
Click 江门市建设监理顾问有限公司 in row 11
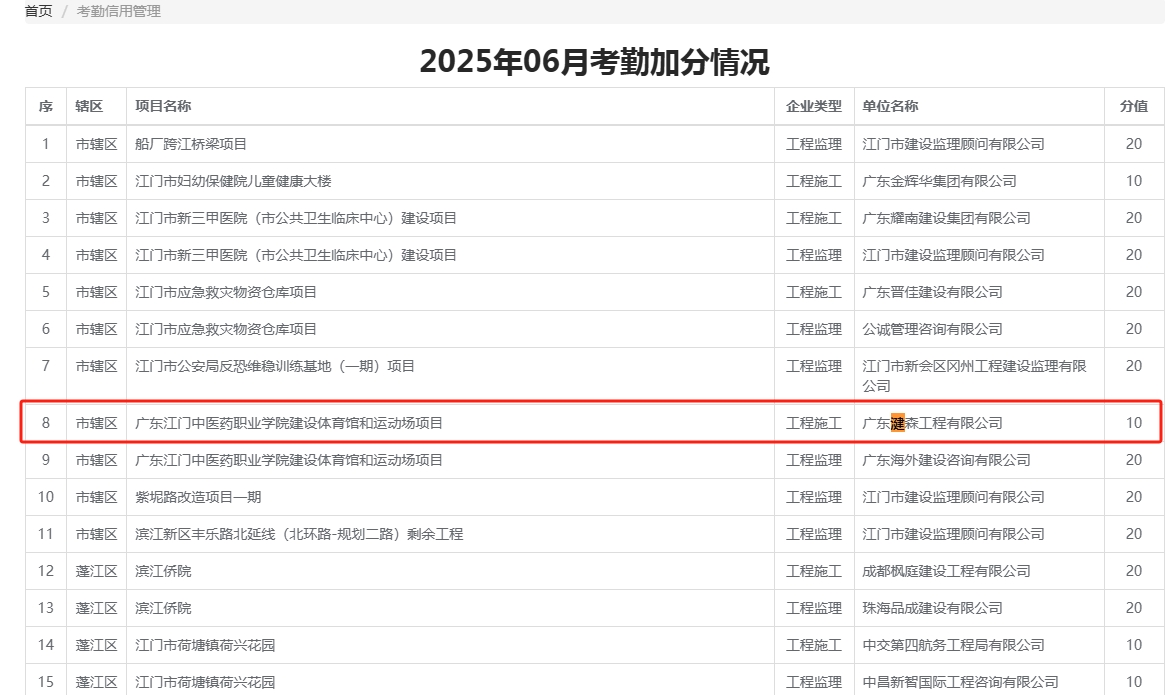[953, 534]
